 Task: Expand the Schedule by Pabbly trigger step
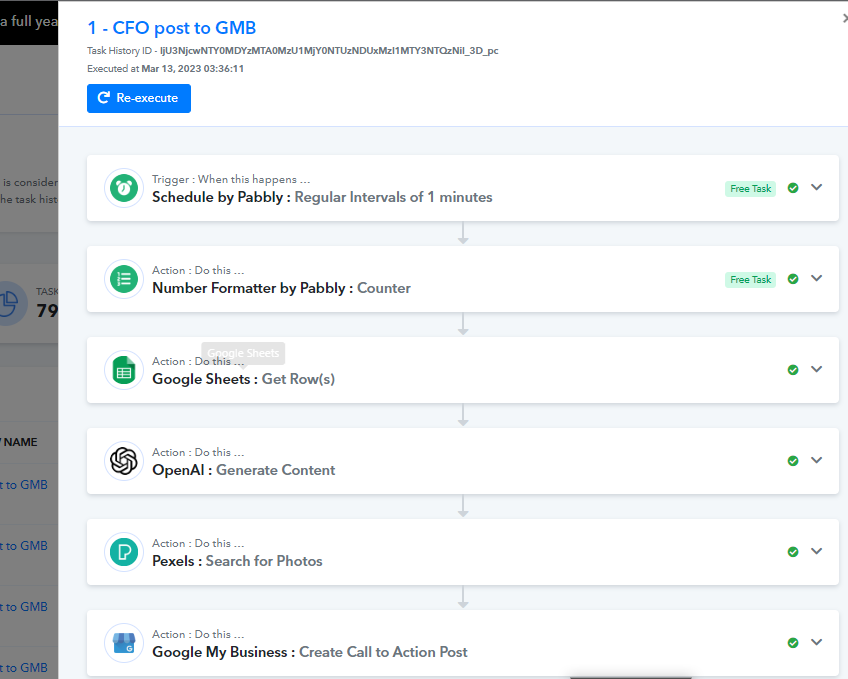[817, 187]
